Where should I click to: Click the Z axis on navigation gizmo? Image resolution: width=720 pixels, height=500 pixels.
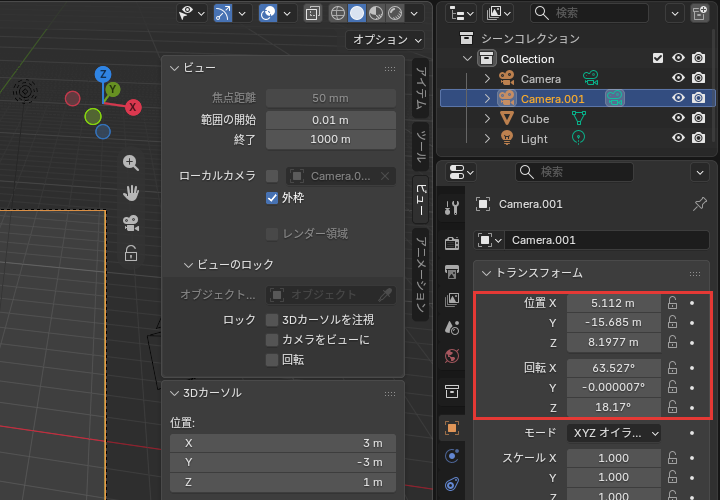[x=103, y=74]
